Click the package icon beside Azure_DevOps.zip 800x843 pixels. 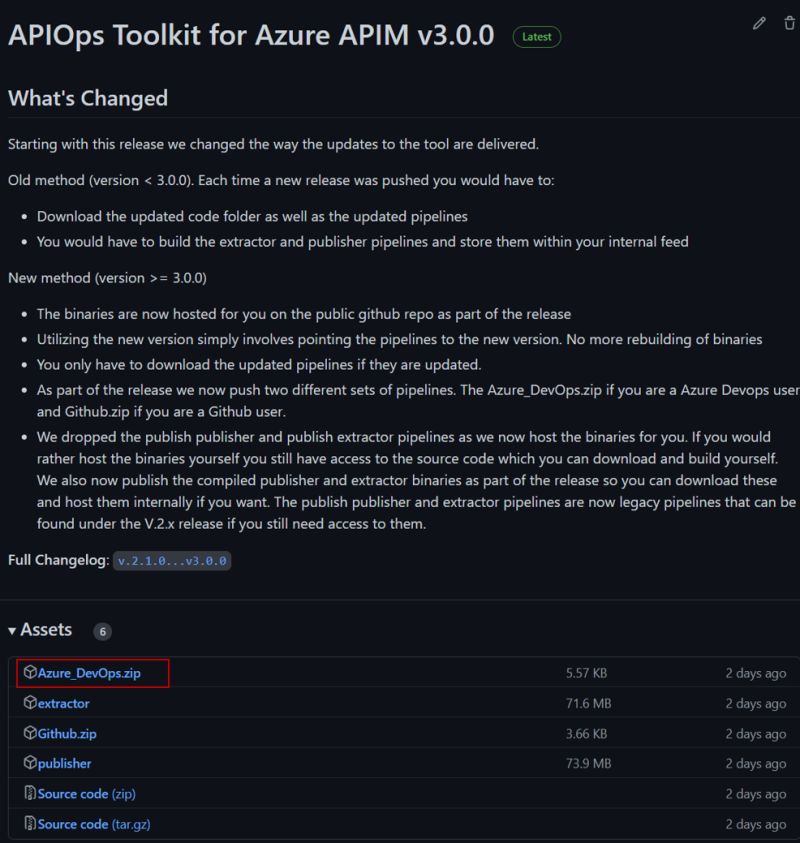[31, 673]
